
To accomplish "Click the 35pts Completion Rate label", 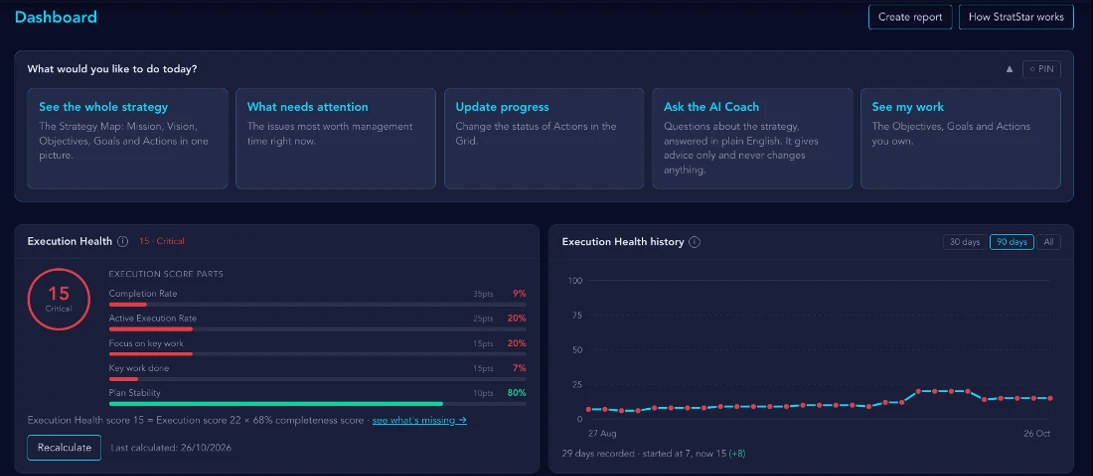I will coord(483,294).
